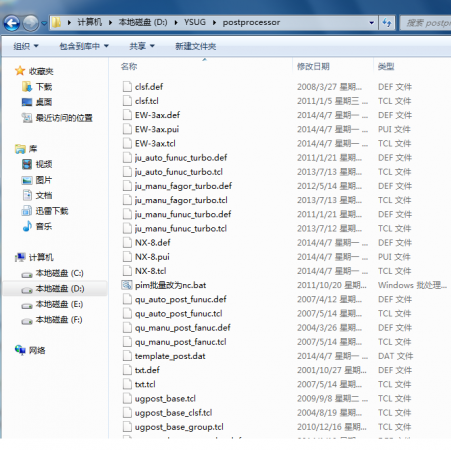The image size is (451, 450).
Task: Open the Share (共享) menu
Action: tap(142, 46)
